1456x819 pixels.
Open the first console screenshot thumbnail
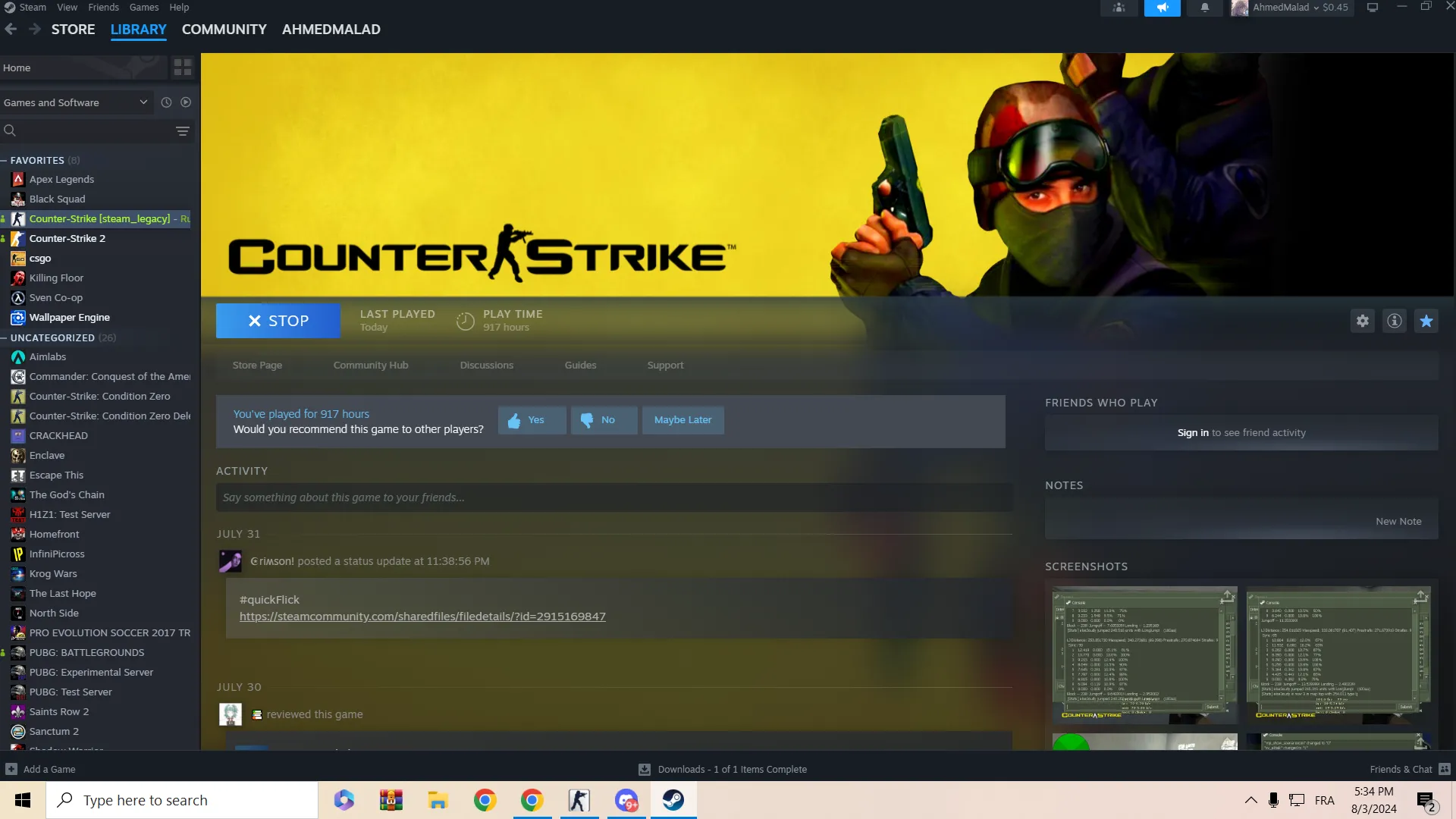click(1144, 654)
